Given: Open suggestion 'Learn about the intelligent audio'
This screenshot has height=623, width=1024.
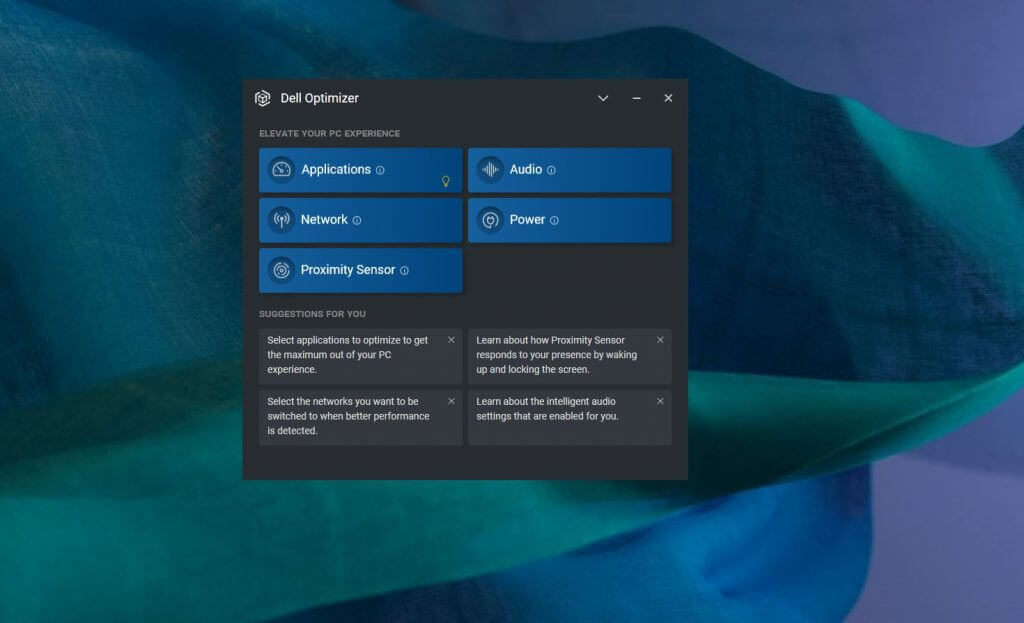Looking at the screenshot, I should (569, 417).
